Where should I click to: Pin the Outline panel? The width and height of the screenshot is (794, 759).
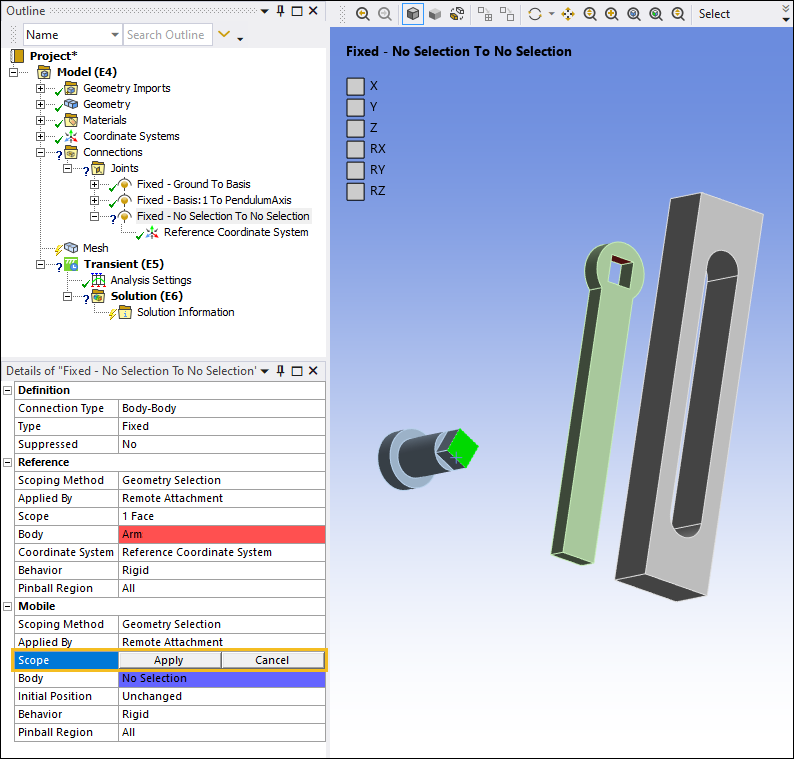pyautogui.click(x=280, y=10)
